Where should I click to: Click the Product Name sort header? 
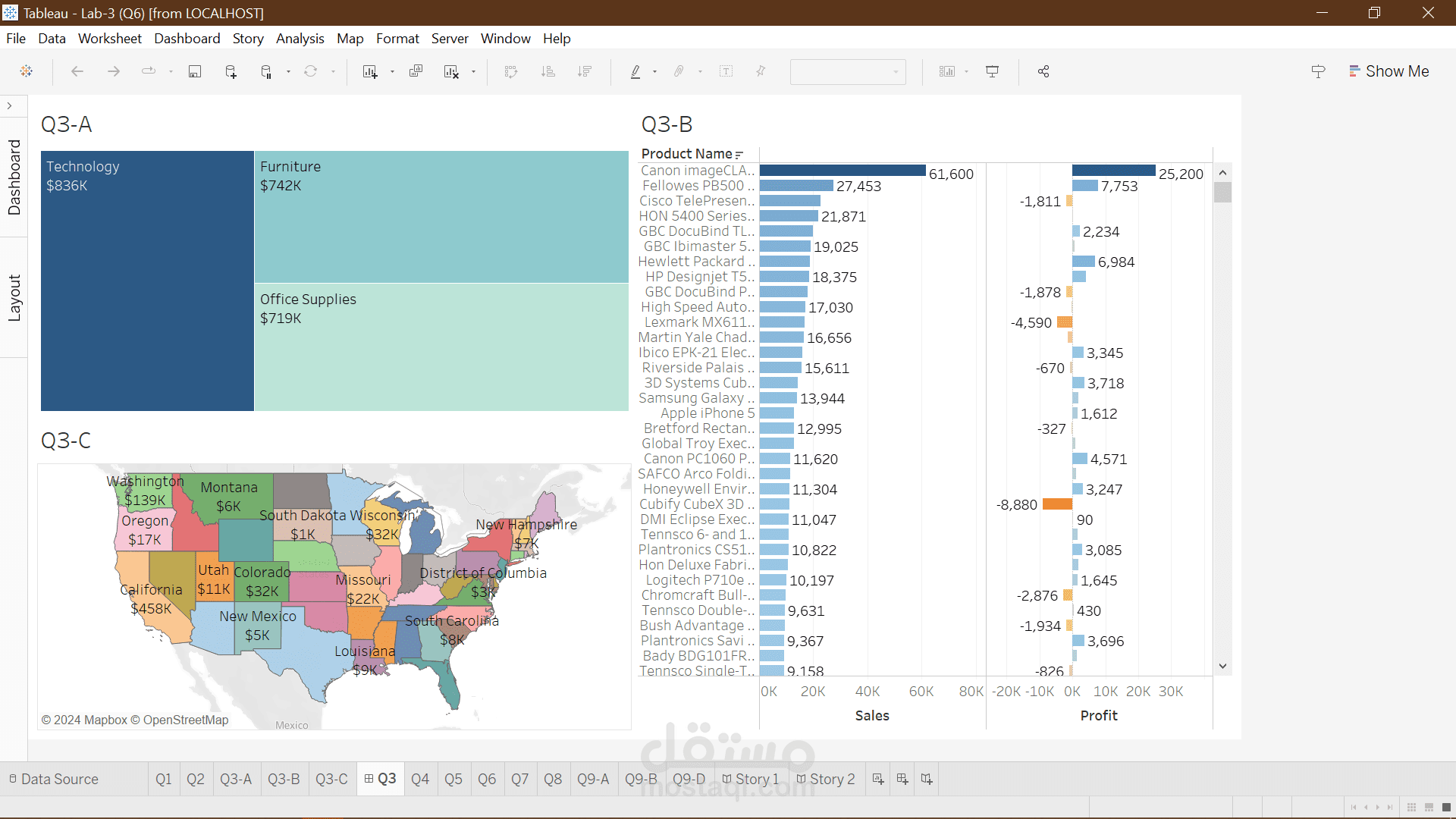(x=692, y=154)
